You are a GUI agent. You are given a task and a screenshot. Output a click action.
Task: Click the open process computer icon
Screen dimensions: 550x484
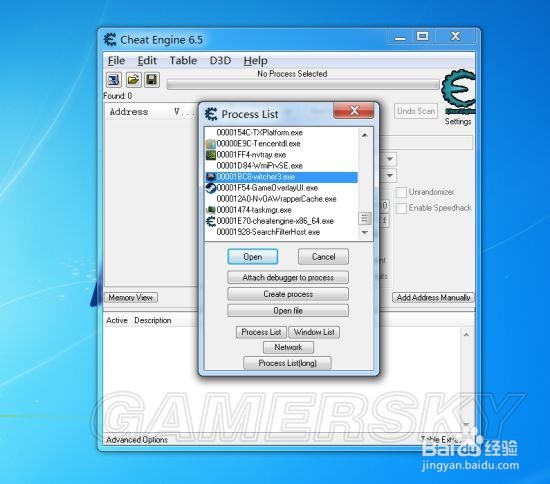(x=114, y=80)
